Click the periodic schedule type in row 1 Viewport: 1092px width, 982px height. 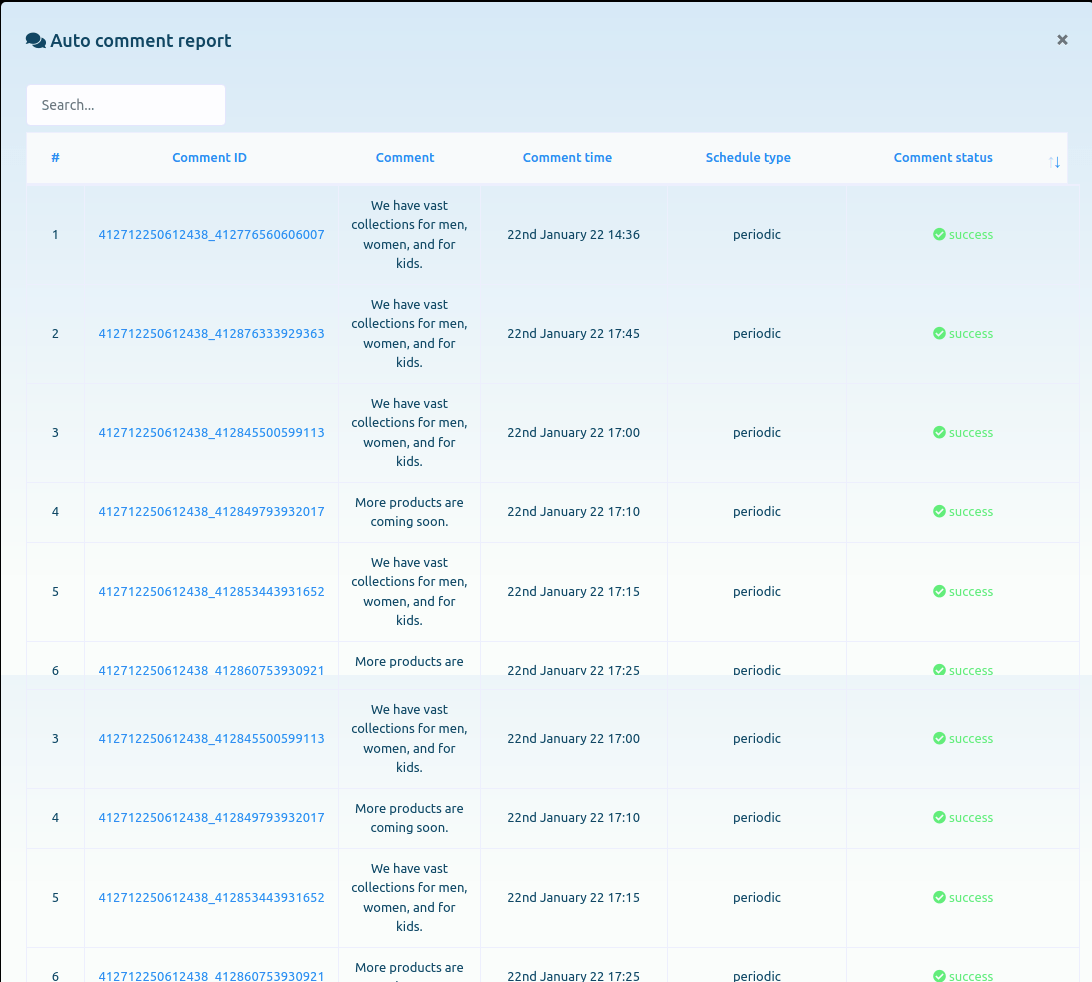[x=756, y=235]
